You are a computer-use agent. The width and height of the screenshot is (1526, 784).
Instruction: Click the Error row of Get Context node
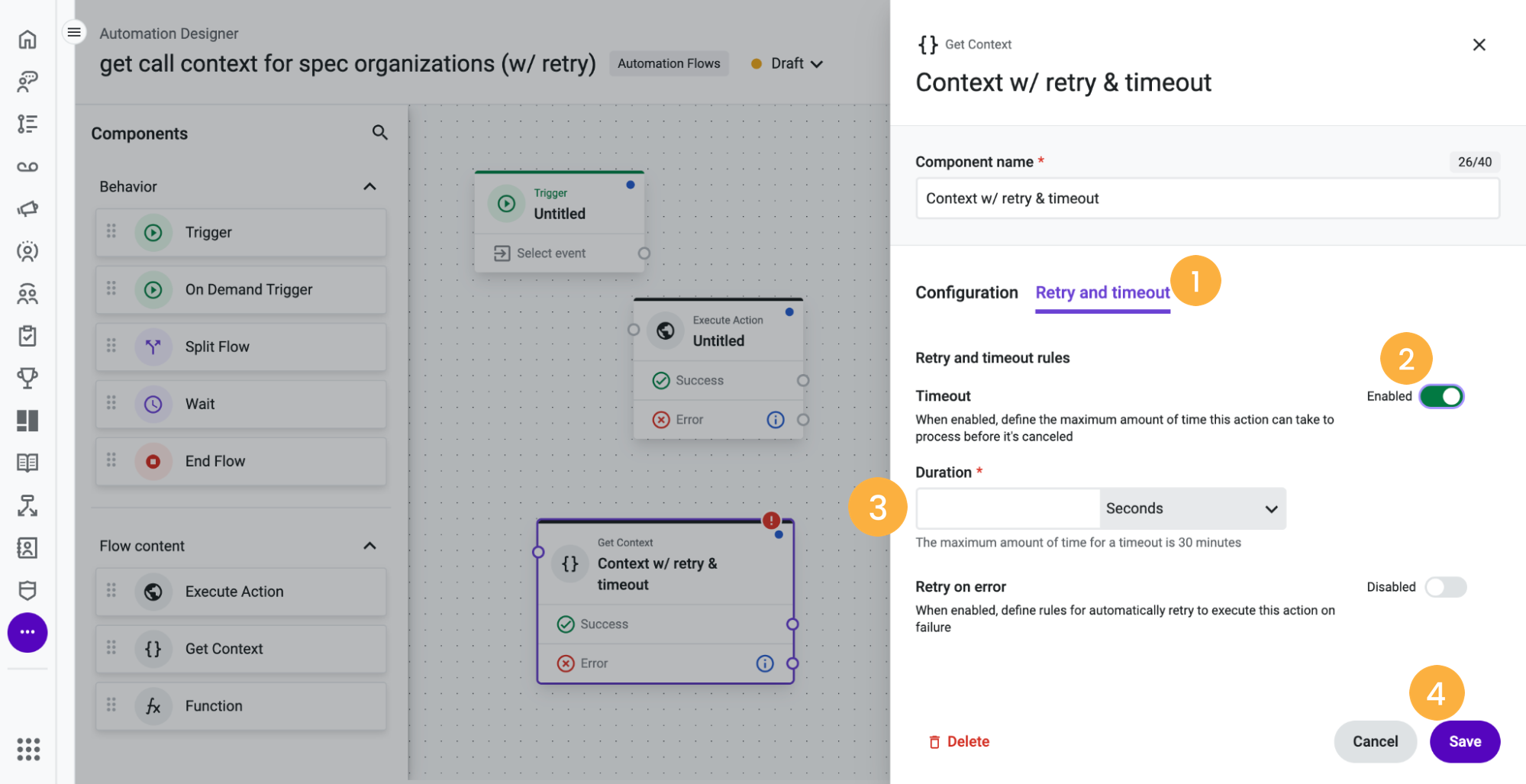click(666, 663)
